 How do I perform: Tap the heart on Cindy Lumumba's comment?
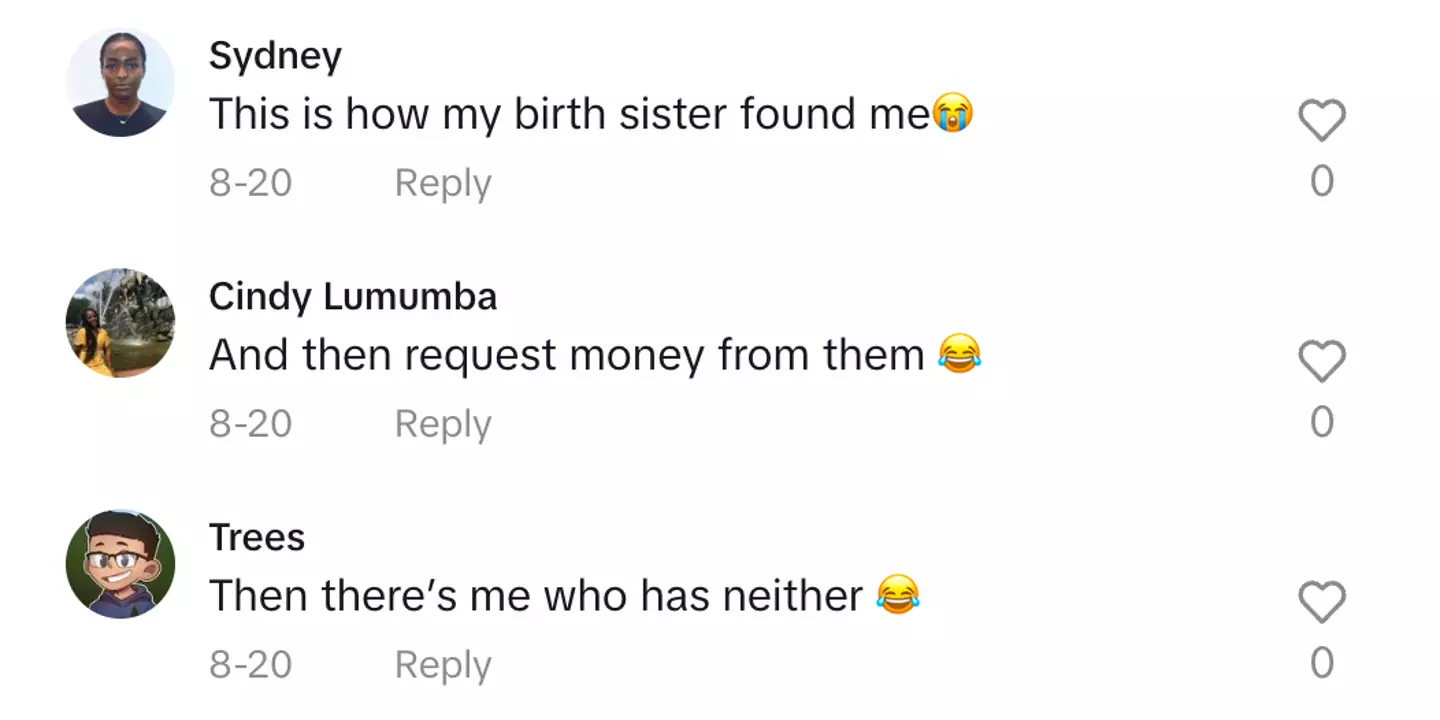pos(1321,362)
